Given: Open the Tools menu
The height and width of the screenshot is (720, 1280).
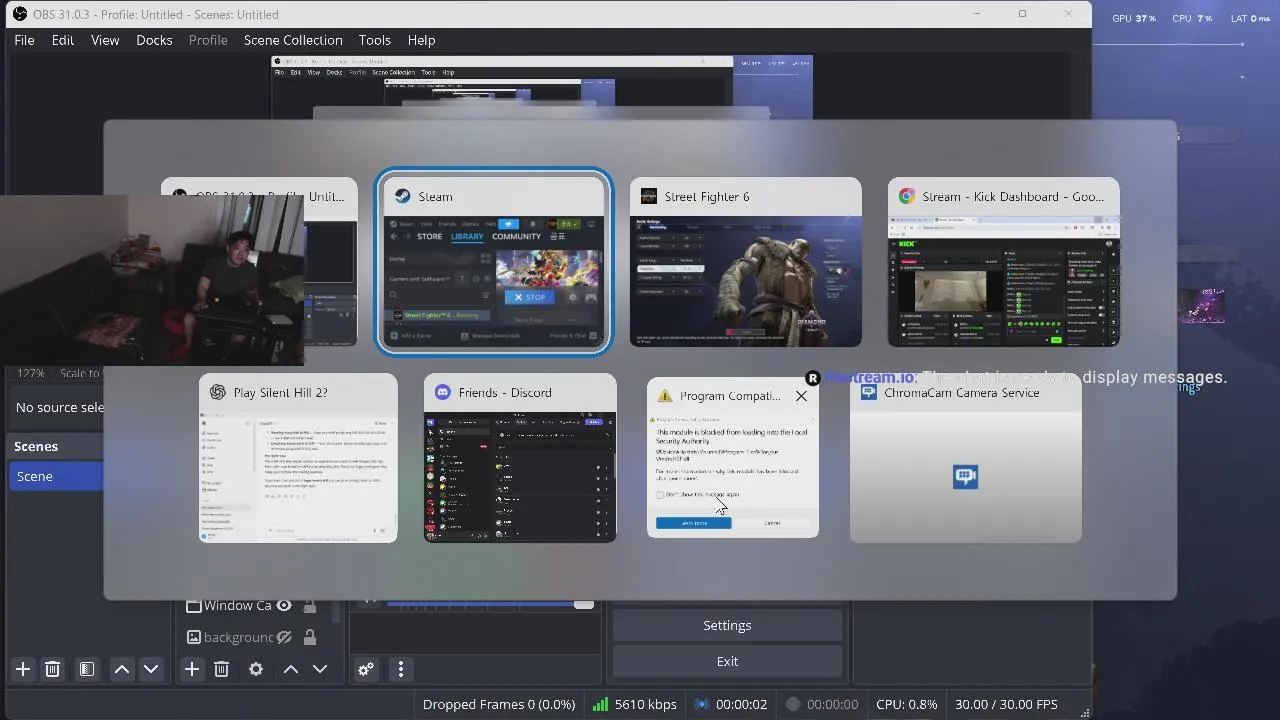Looking at the screenshot, I should [375, 40].
